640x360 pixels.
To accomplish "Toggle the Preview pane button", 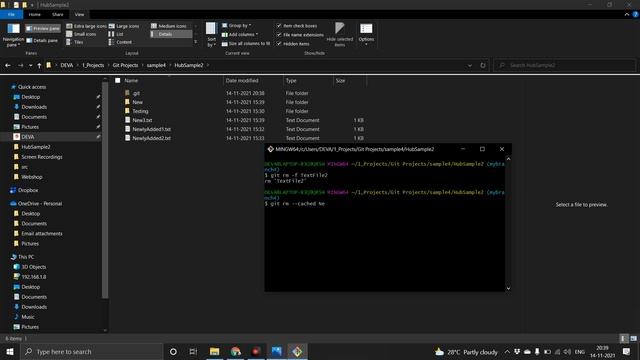I will click(x=43, y=29).
